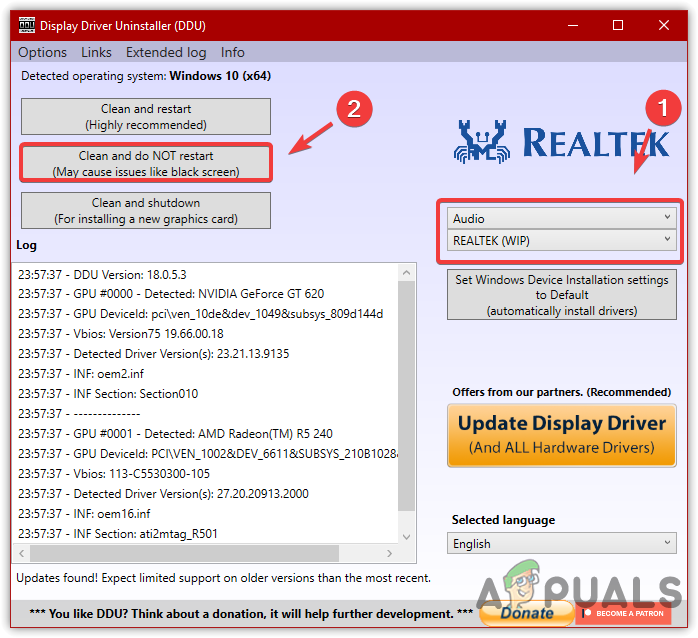Click the Become a Patron button
This screenshot has height=638, width=698.
pyautogui.click(x=624, y=613)
